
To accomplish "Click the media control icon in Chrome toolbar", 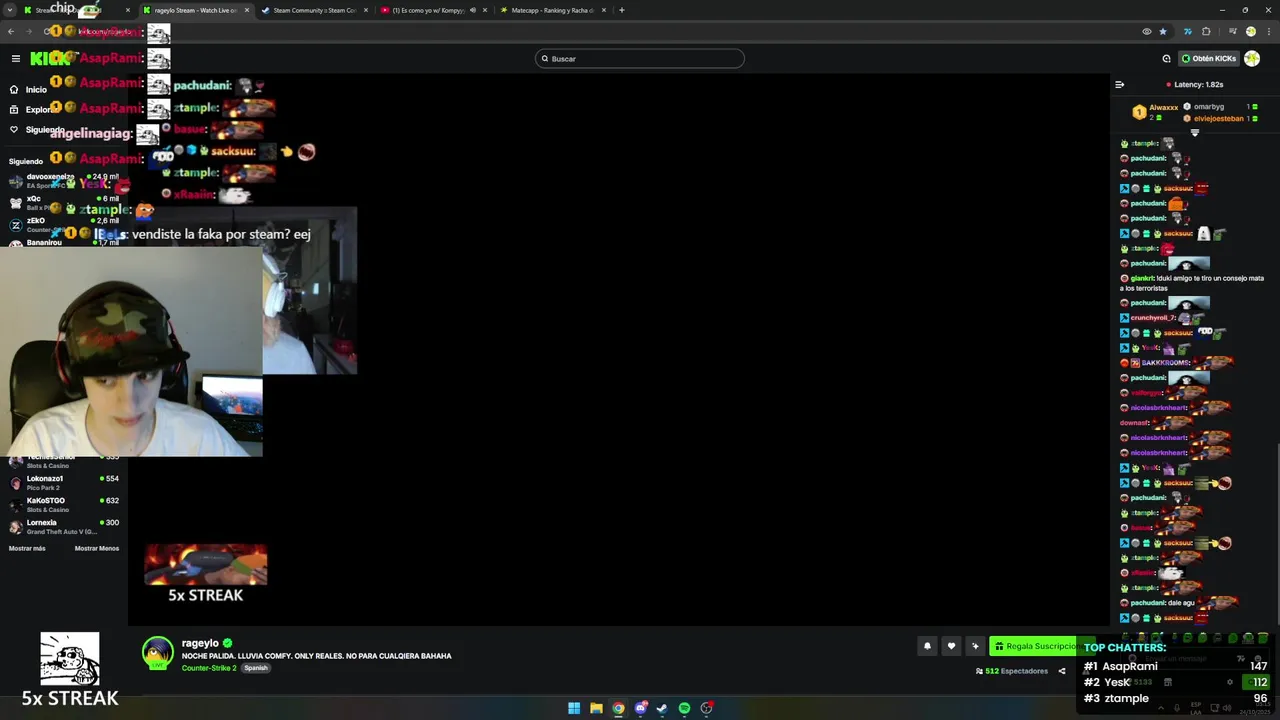I will point(1231,32).
